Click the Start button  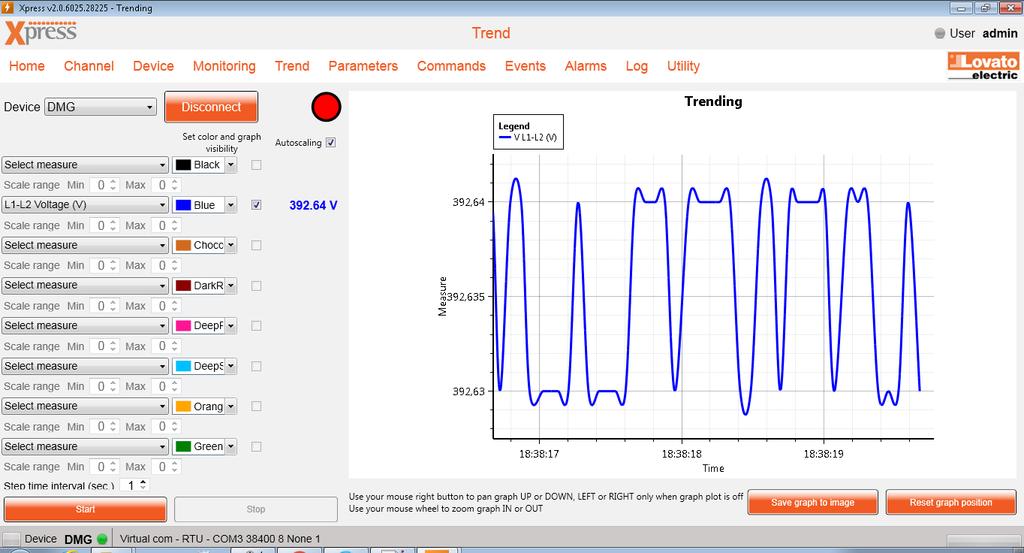[85, 509]
